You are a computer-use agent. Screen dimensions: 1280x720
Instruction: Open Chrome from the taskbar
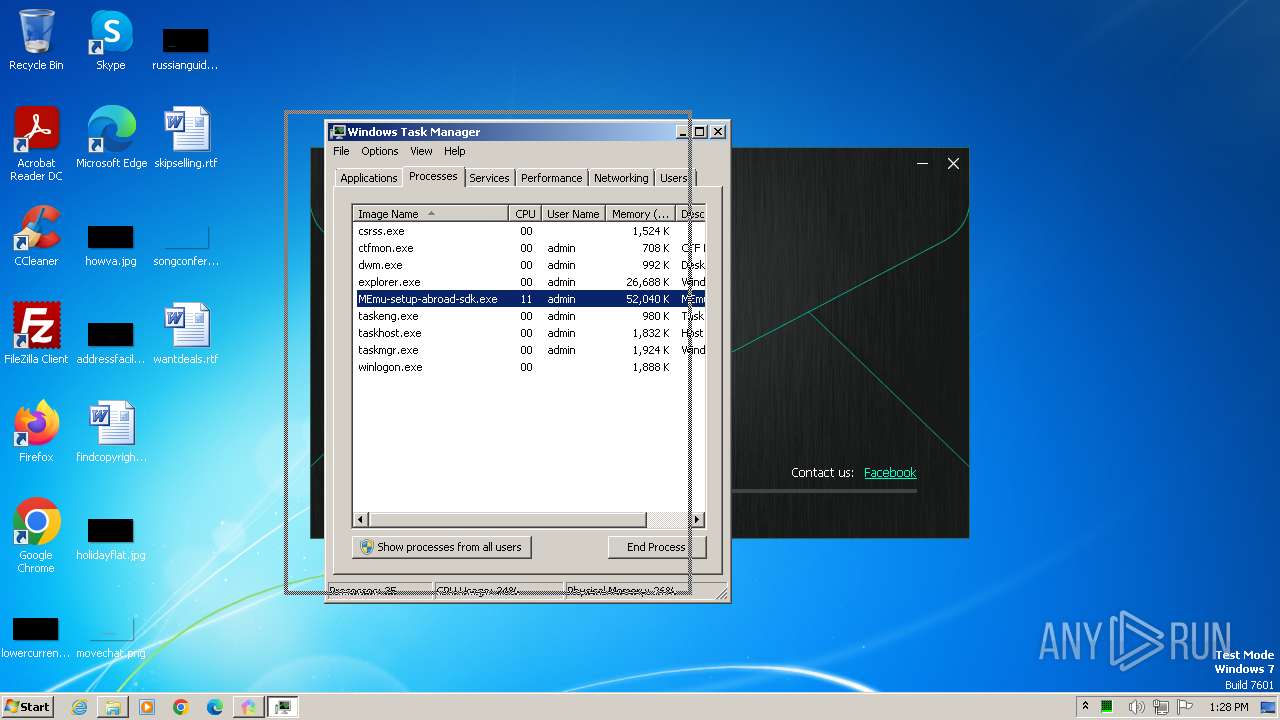click(181, 707)
